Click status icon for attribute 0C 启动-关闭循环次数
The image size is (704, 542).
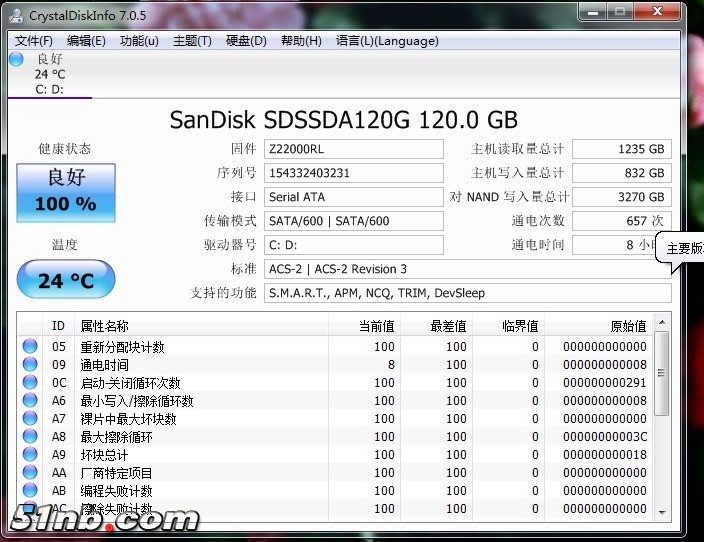pyautogui.click(x=30, y=383)
